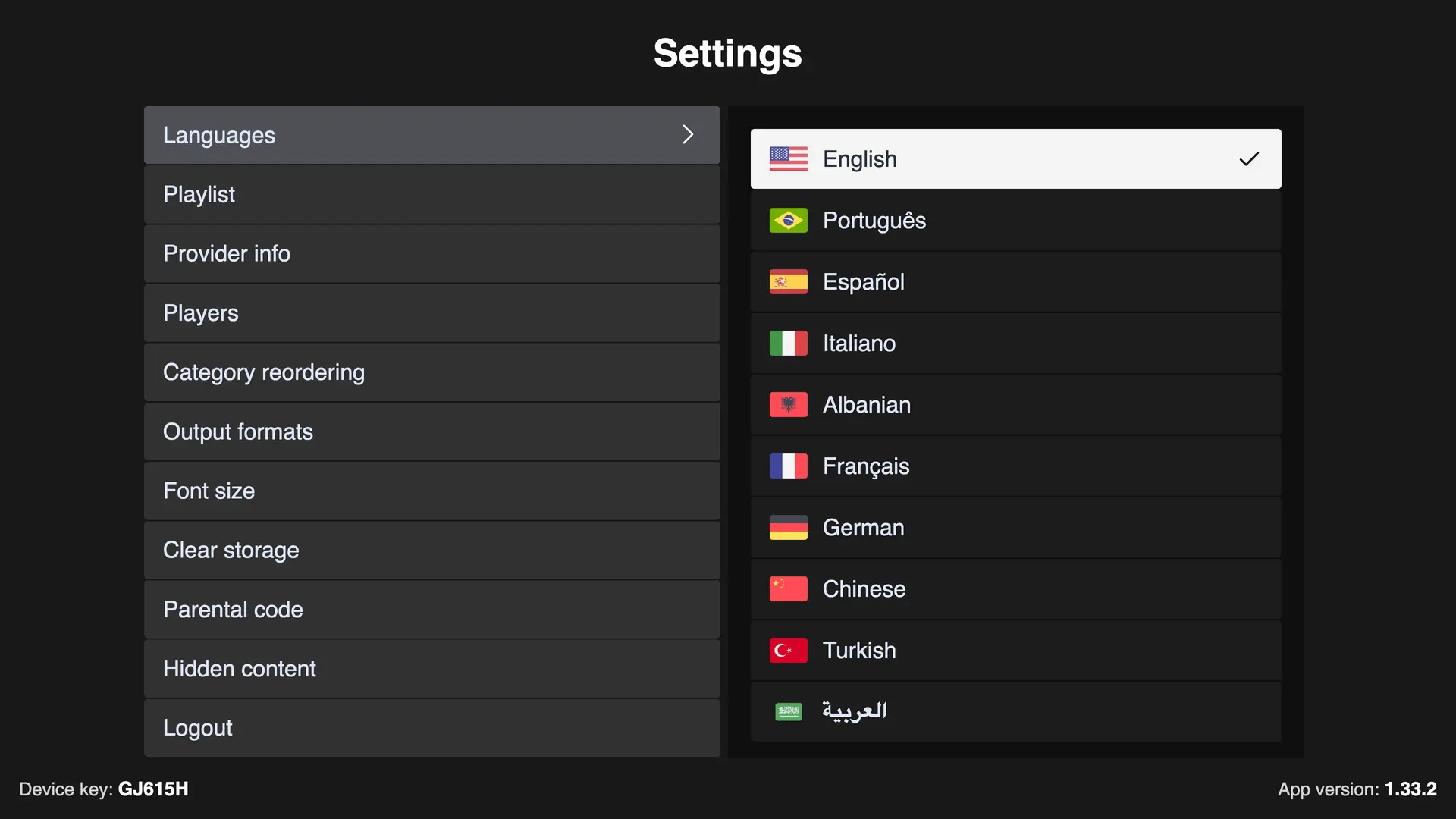
Task: Click the German flag icon
Action: tap(788, 528)
